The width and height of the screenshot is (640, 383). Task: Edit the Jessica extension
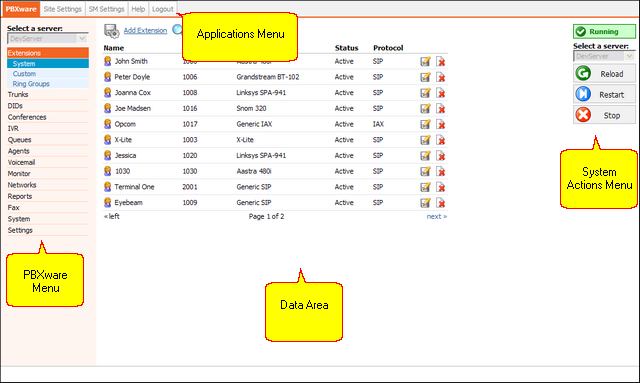[x=425, y=156]
